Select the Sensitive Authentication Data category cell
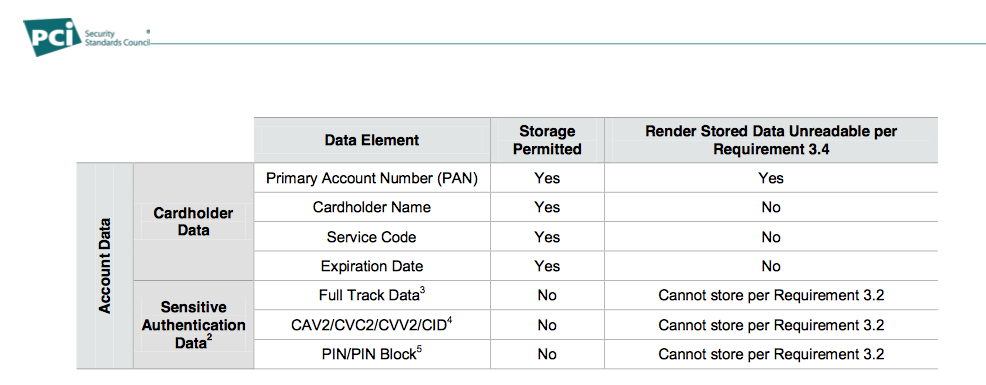The width and height of the screenshot is (986, 385). (194, 325)
